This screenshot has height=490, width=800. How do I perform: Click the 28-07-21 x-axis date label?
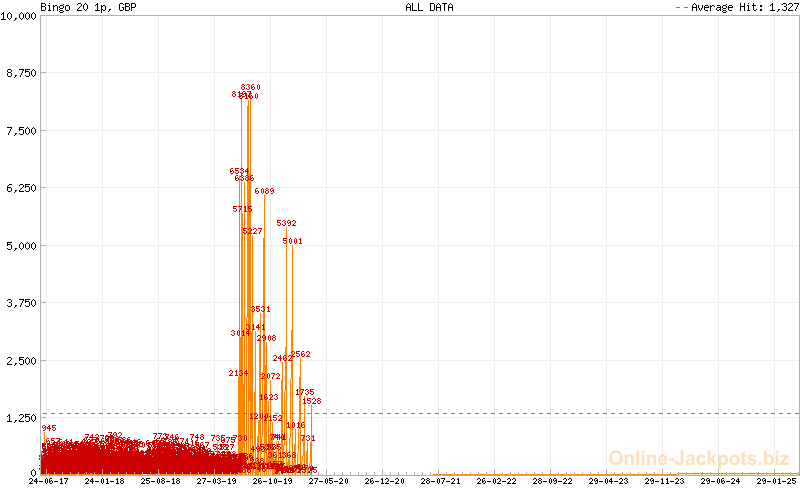pos(439,481)
